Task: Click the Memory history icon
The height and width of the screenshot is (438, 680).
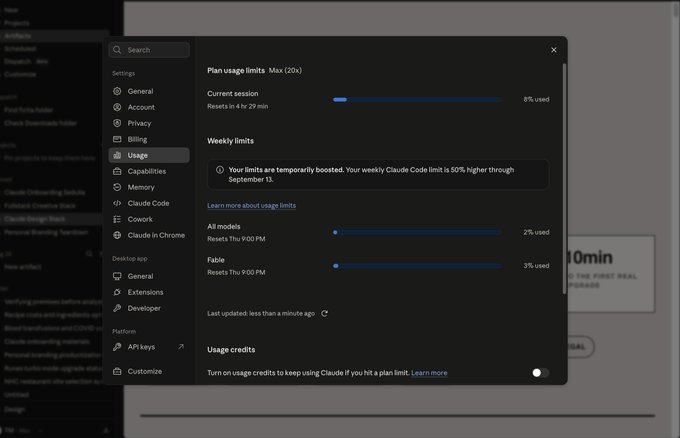Action: [117, 187]
